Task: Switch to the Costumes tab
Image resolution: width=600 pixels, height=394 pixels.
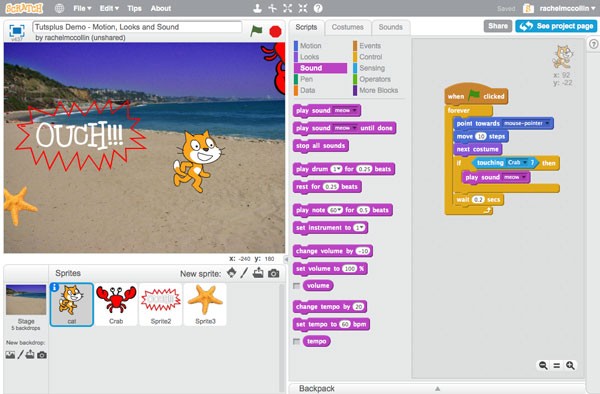Action: [x=347, y=27]
